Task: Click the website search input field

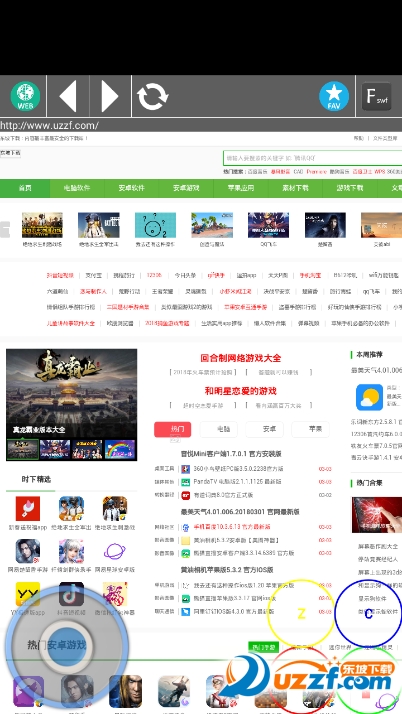Action: point(312,158)
